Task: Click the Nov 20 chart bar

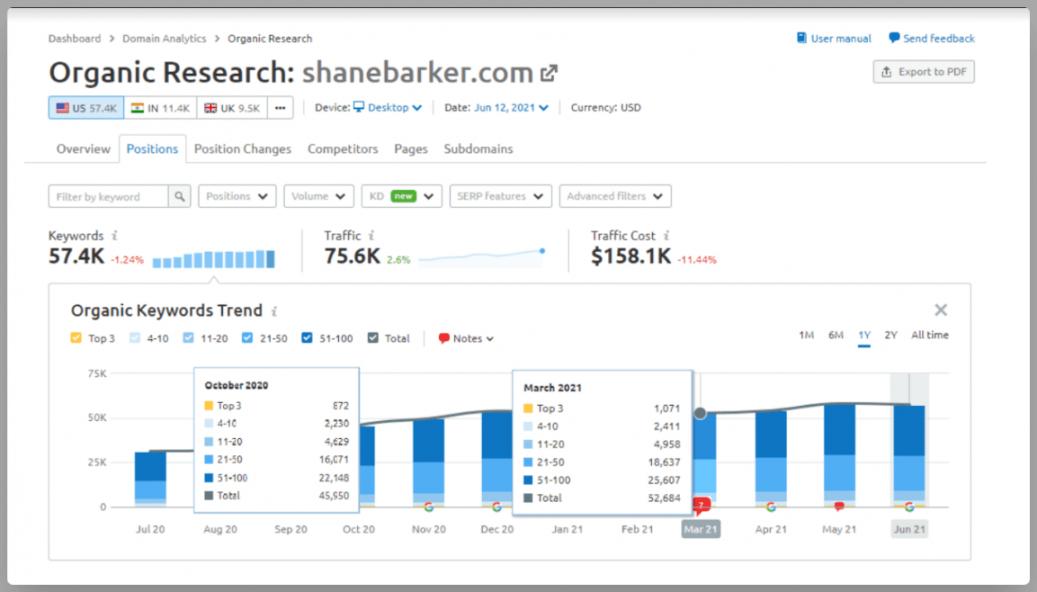Action: 429,462
